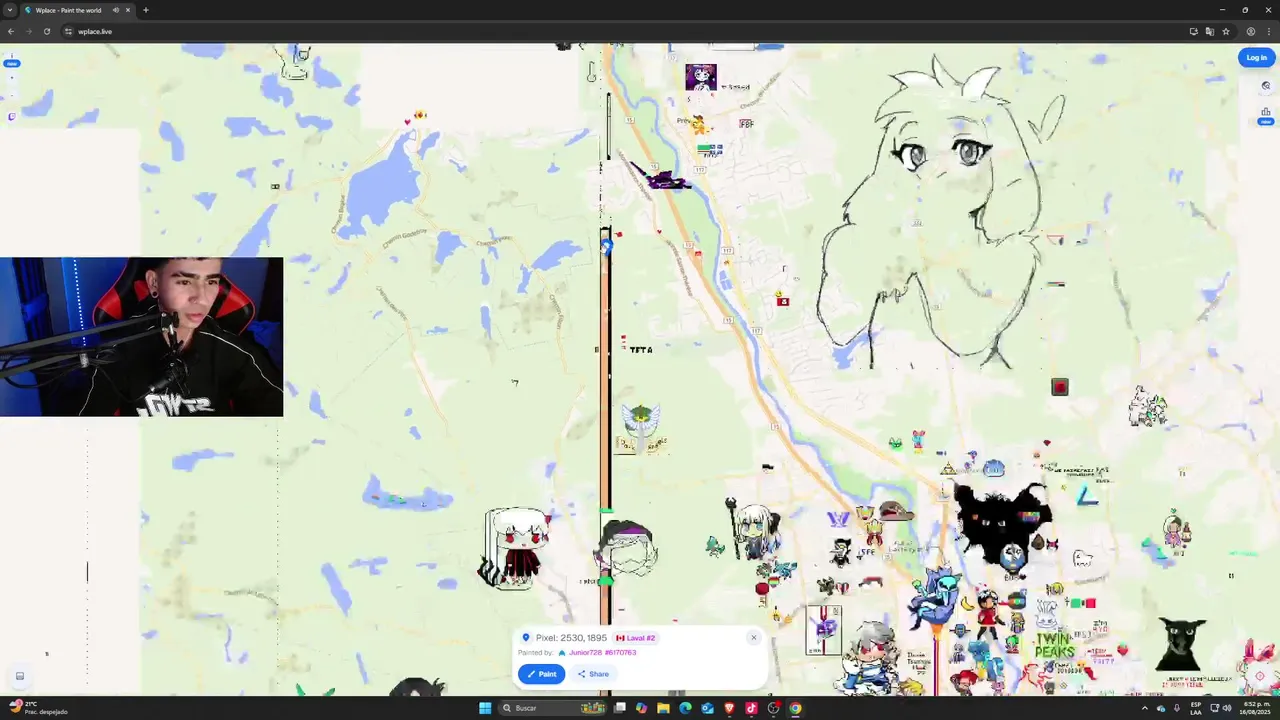Open OBS Studio from taskbar
1280x720 pixels.
tap(773, 708)
